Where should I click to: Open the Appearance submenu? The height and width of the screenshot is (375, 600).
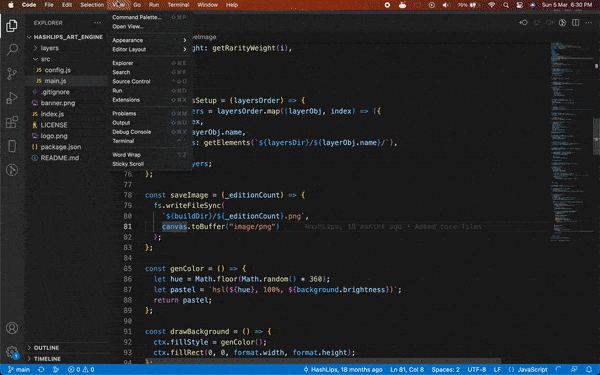(149, 40)
